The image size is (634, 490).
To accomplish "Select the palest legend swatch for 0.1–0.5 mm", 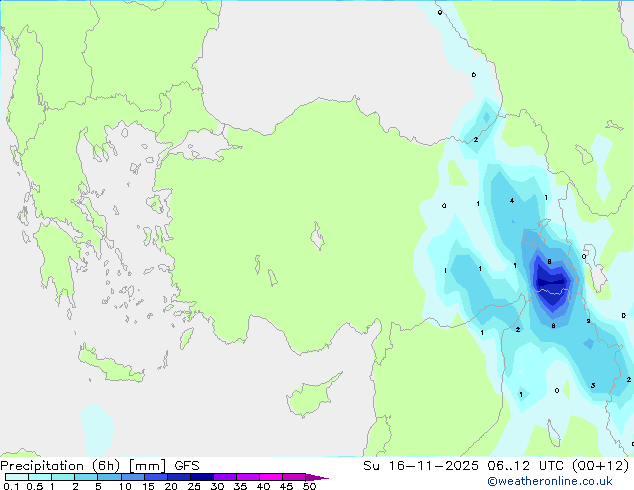I will 17,477.
